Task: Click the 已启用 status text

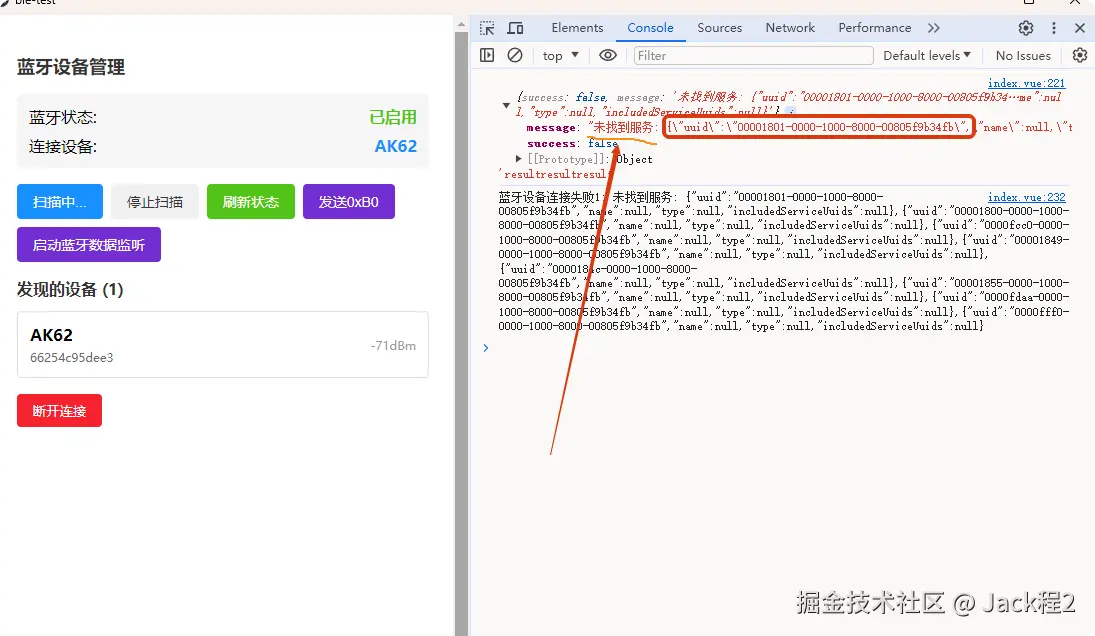Action: click(x=393, y=117)
